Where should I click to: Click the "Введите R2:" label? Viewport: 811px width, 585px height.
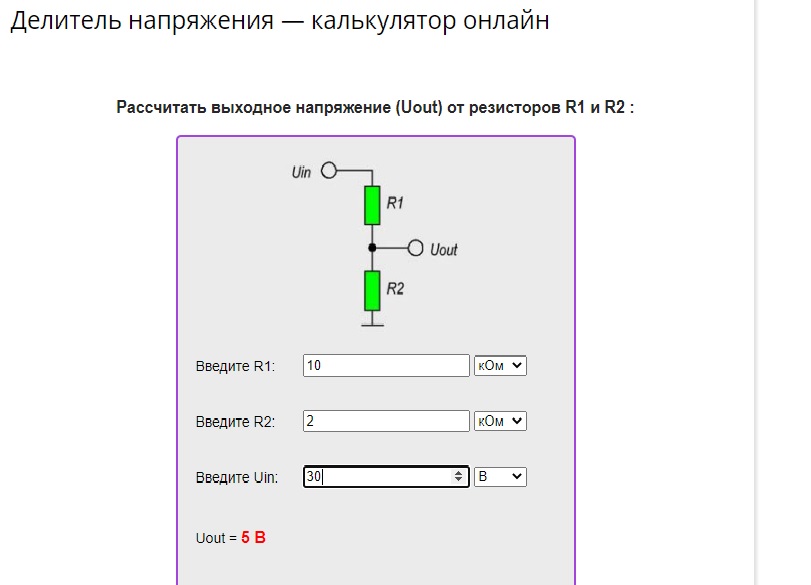point(235,422)
